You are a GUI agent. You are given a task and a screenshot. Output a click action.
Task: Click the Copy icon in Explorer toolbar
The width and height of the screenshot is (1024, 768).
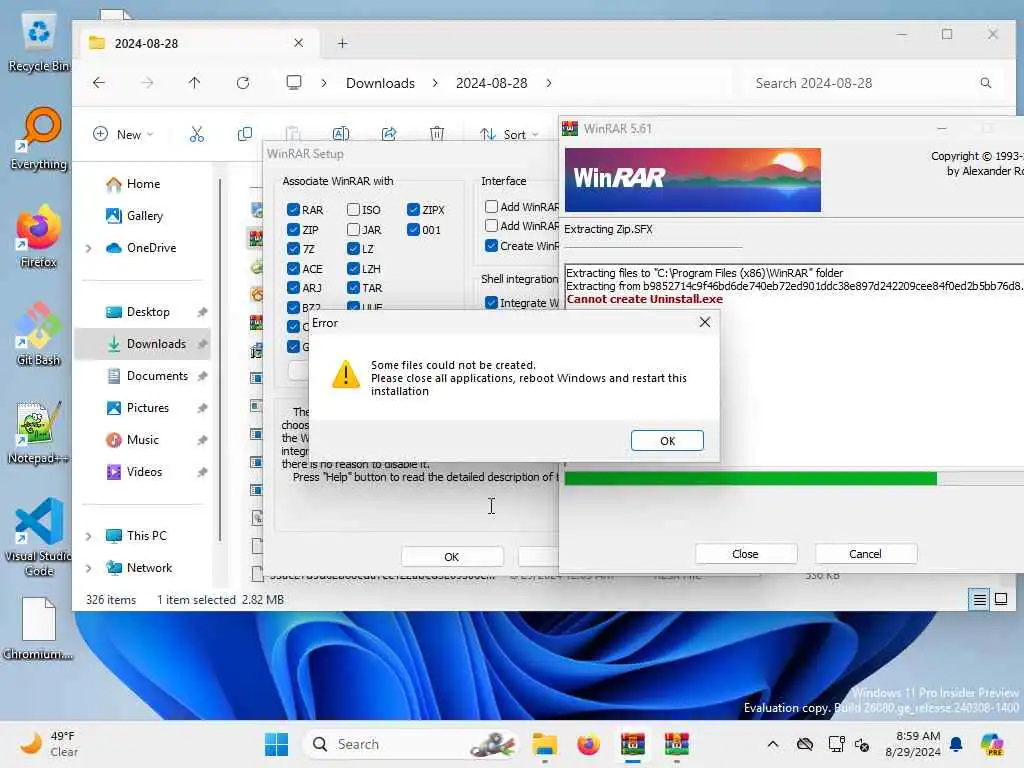[245, 135]
